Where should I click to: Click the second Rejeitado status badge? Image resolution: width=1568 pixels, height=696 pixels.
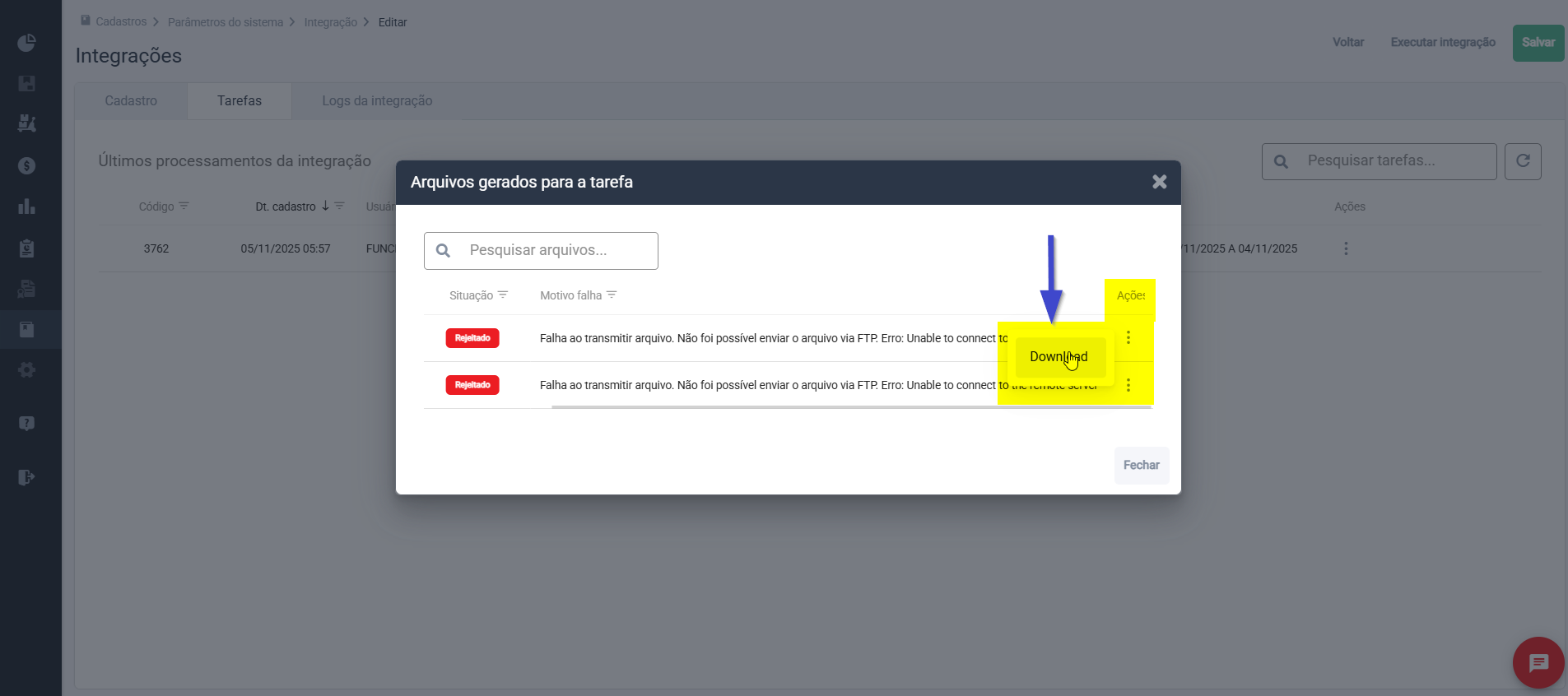[472, 385]
